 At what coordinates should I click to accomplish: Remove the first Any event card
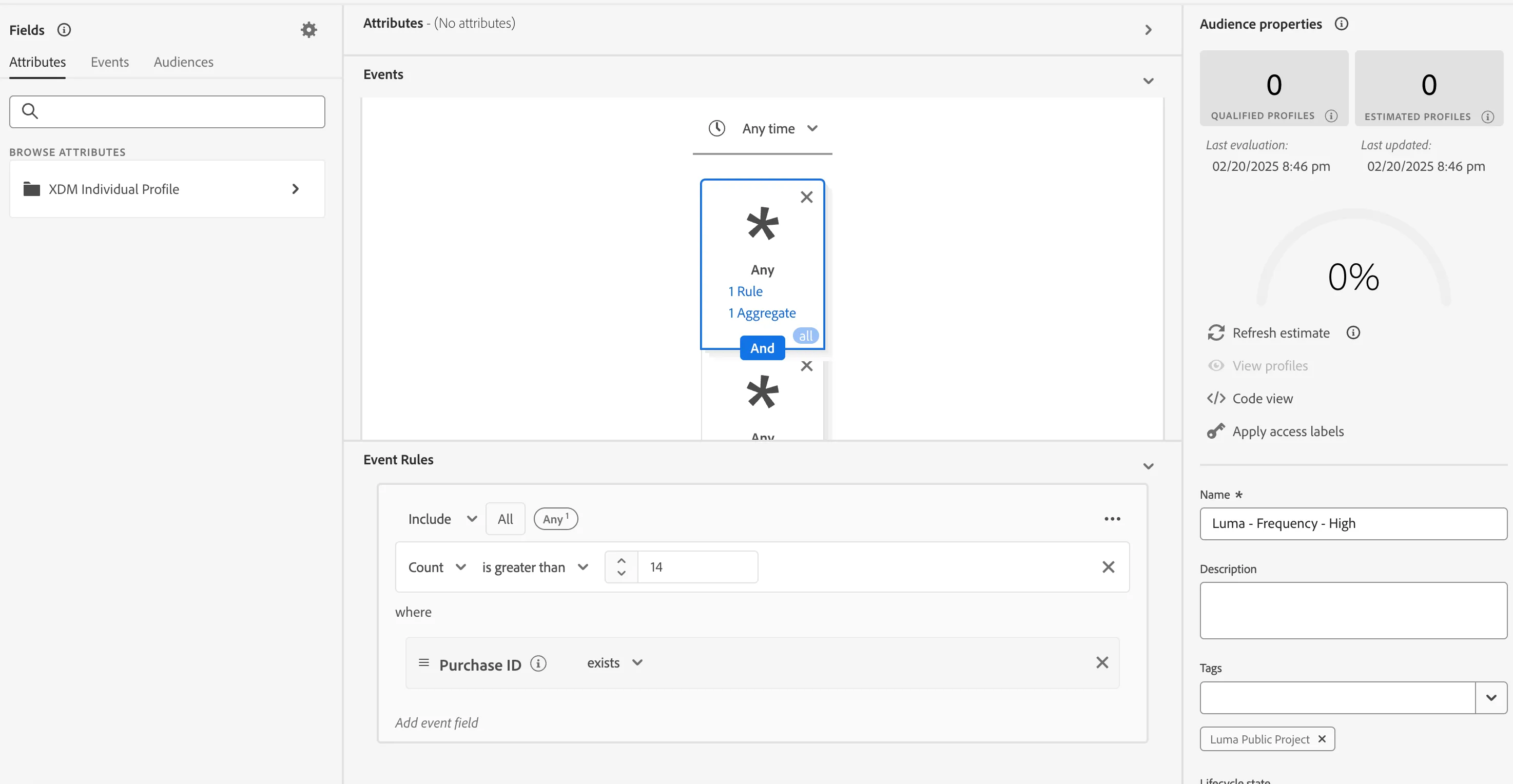coord(806,198)
